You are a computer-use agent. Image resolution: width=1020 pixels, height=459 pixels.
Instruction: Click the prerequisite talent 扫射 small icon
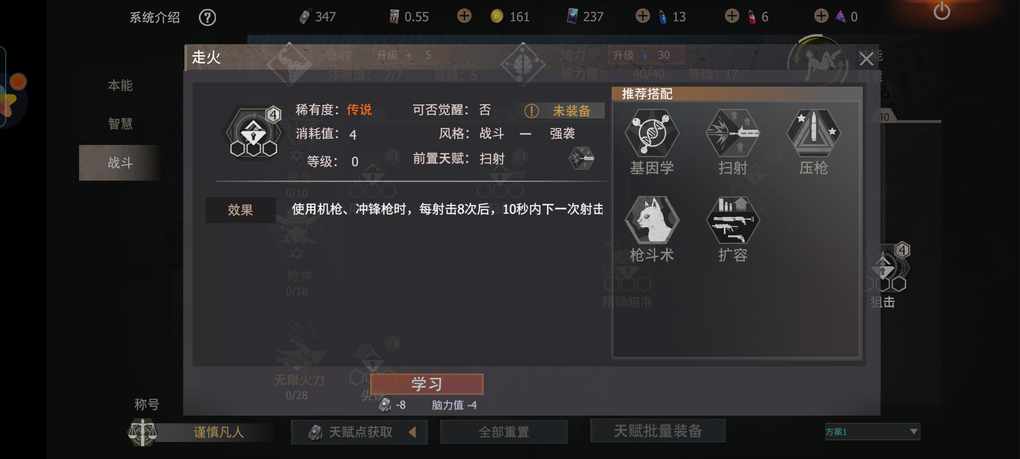(581, 159)
